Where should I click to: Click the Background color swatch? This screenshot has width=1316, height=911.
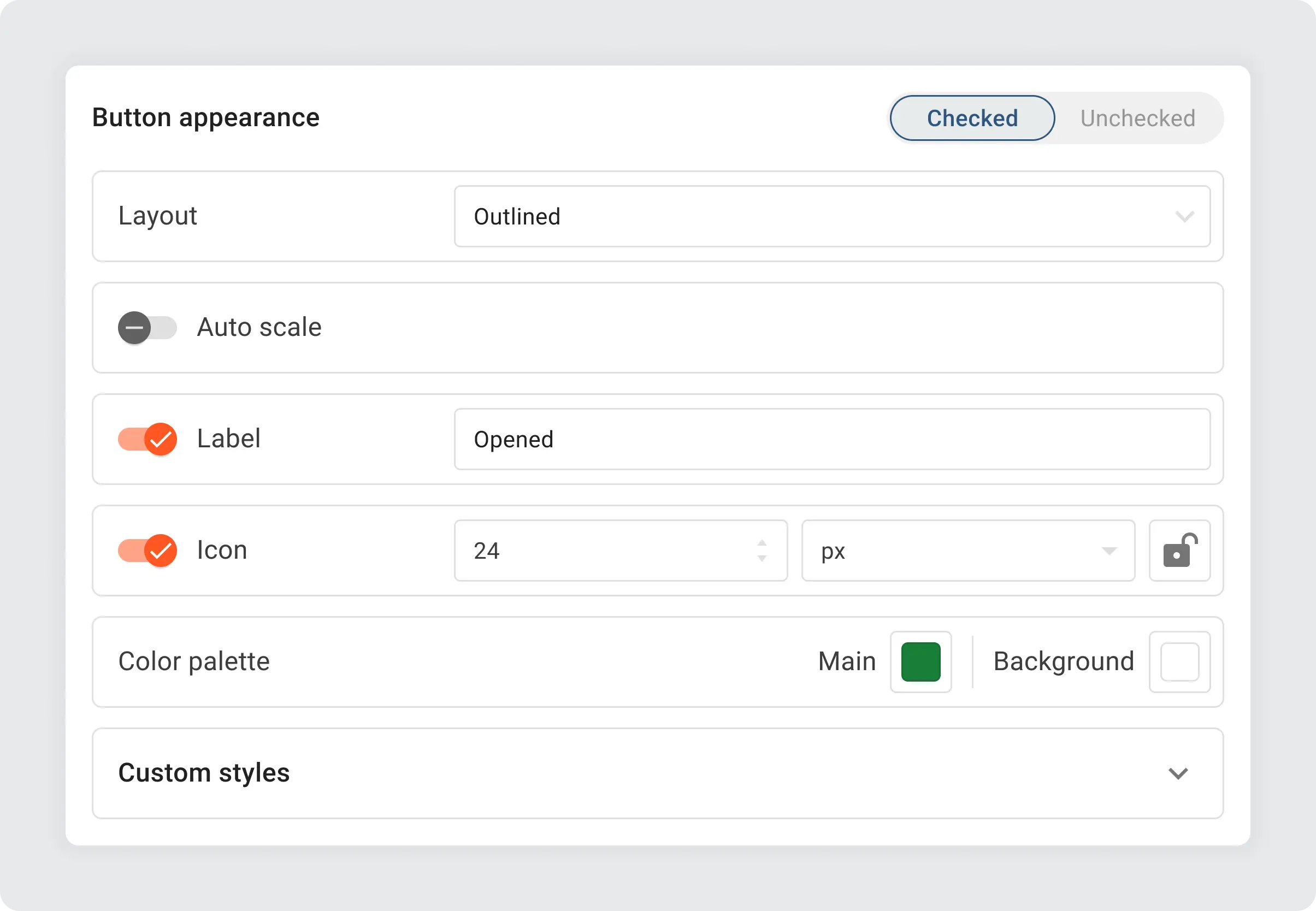point(1179,661)
